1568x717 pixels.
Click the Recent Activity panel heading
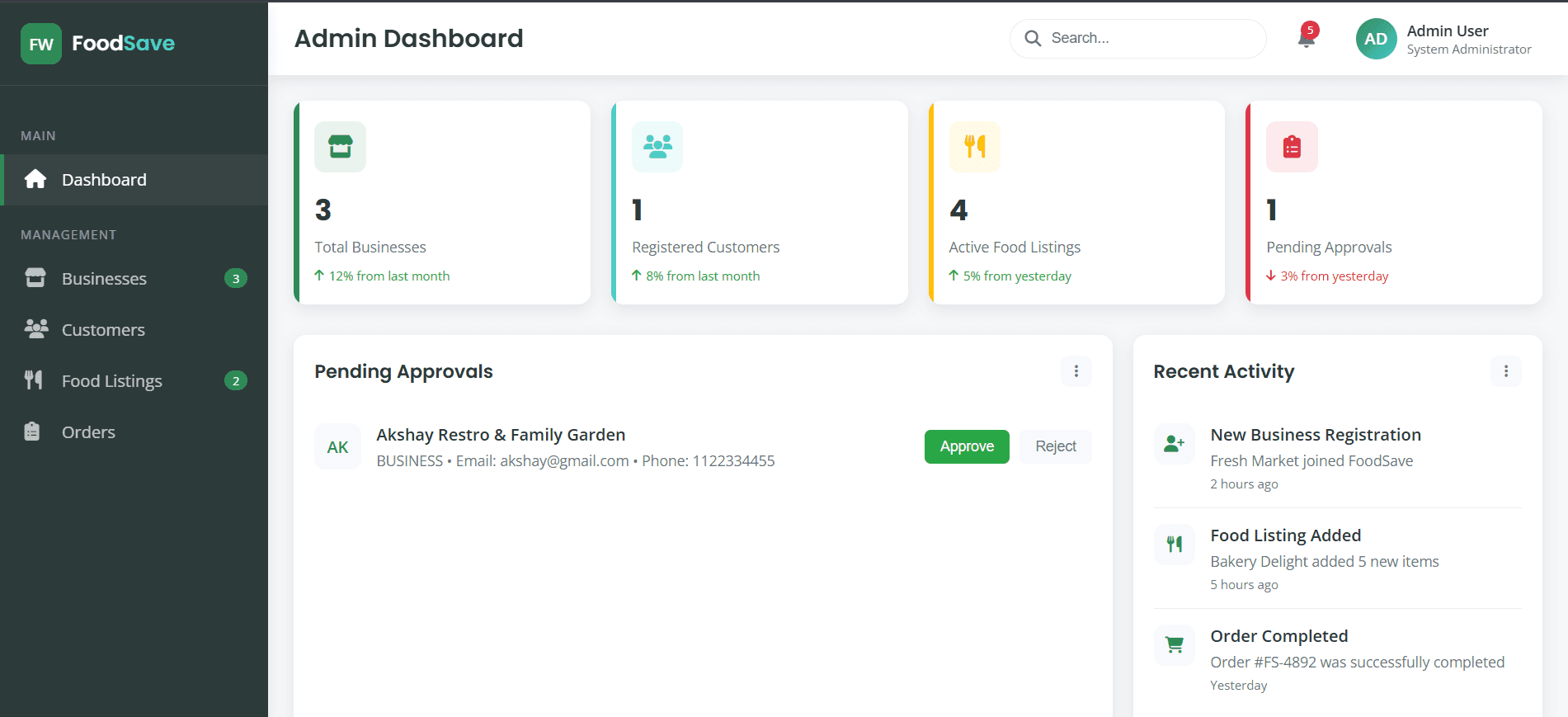(x=1224, y=371)
